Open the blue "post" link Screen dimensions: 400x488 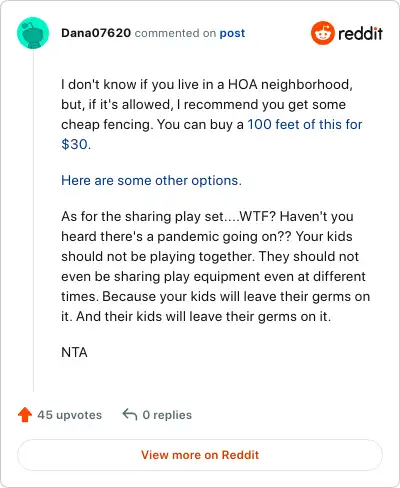pyautogui.click(x=232, y=33)
